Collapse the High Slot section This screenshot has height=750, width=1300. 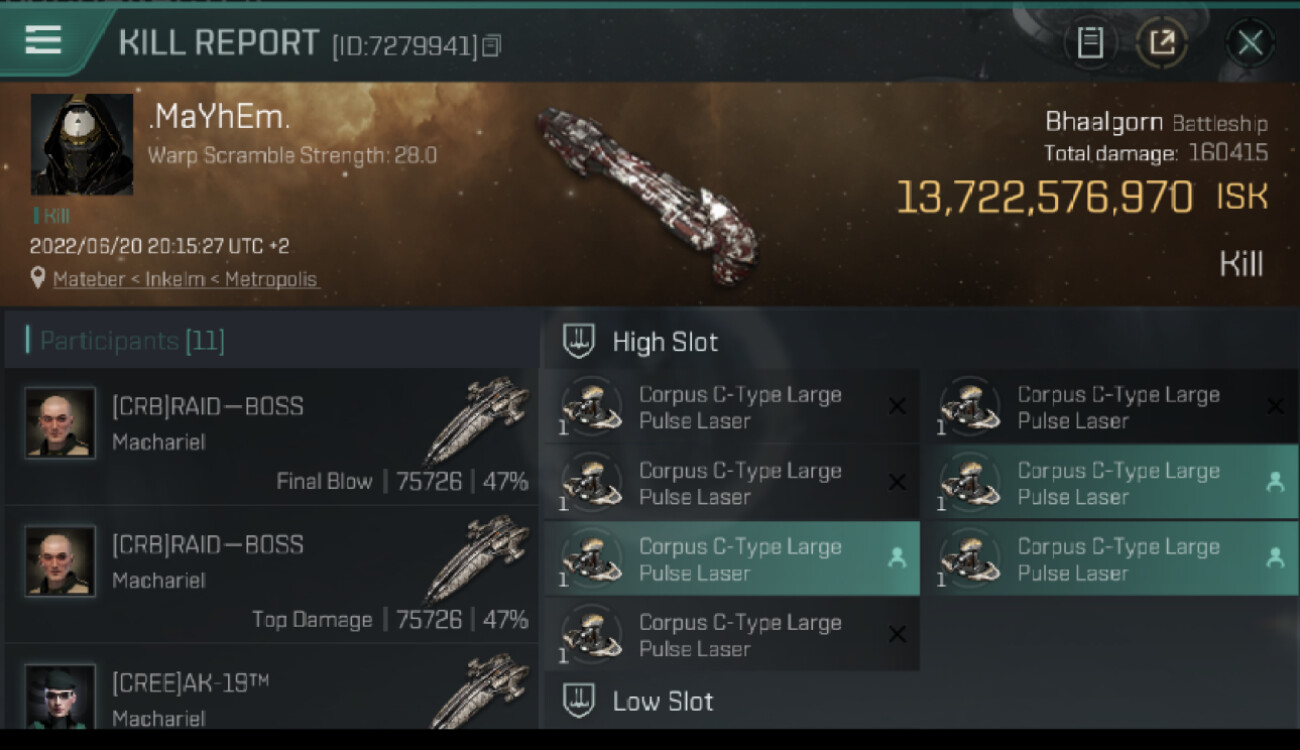coord(579,342)
